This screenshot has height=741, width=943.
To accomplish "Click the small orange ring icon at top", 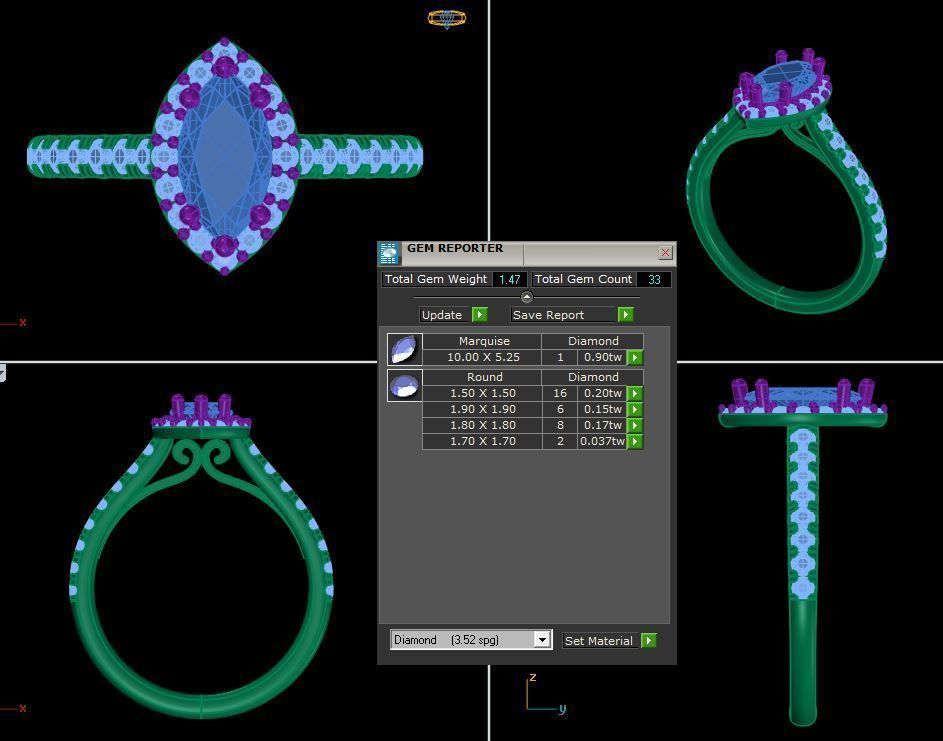I will pos(447,19).
